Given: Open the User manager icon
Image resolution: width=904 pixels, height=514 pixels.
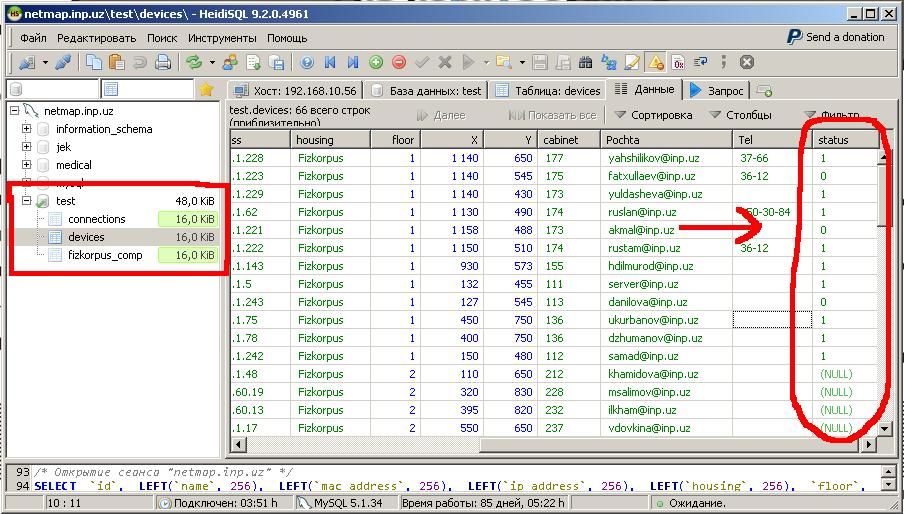Looking at the screenshot, I should tap(231, 63).
